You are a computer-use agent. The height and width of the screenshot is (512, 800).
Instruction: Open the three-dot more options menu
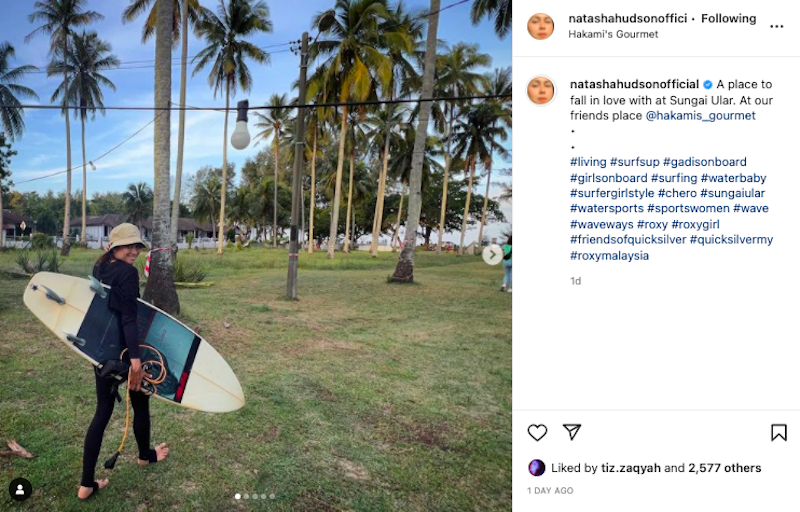point(777,27)
